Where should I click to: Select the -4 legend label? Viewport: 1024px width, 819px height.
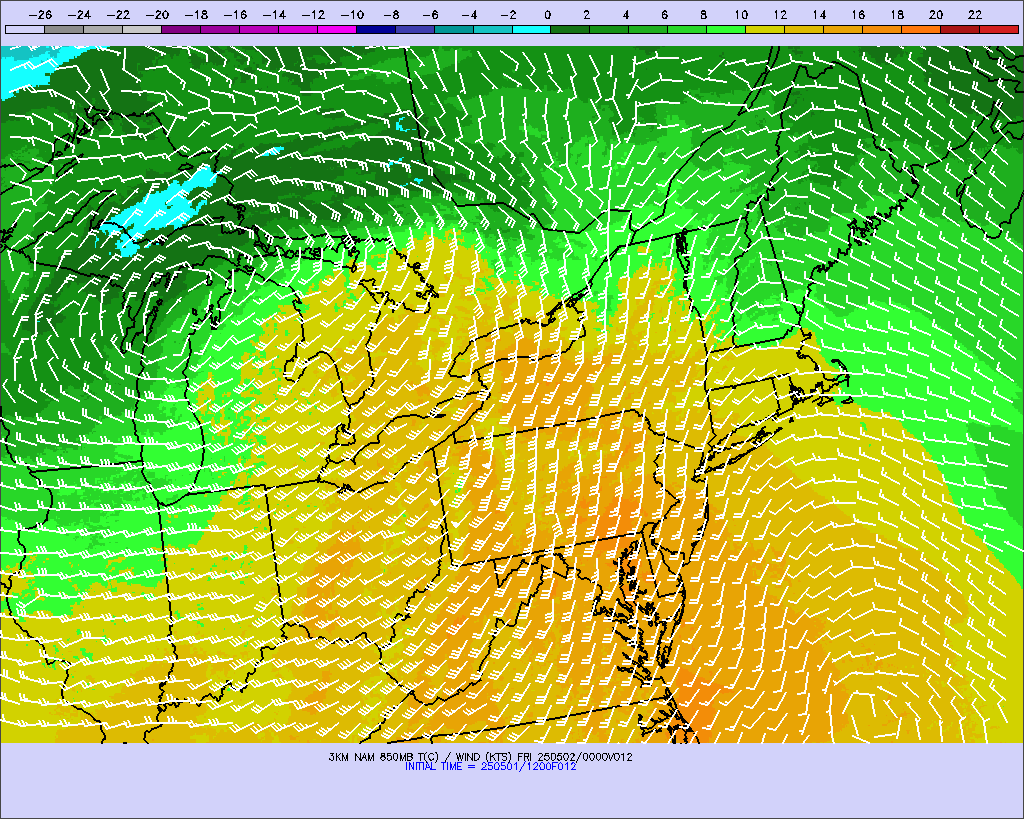click(469, 15)
